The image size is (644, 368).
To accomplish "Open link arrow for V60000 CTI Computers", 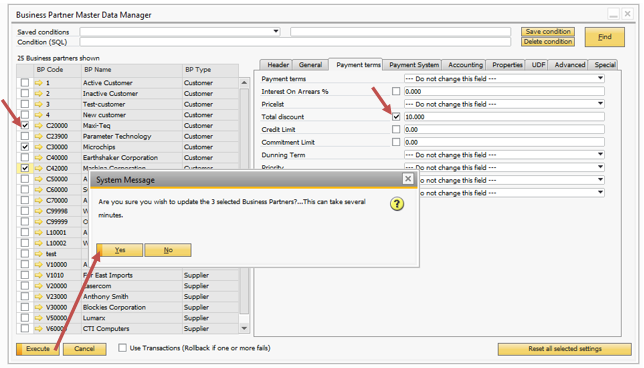I will click(x=39, y=328).
